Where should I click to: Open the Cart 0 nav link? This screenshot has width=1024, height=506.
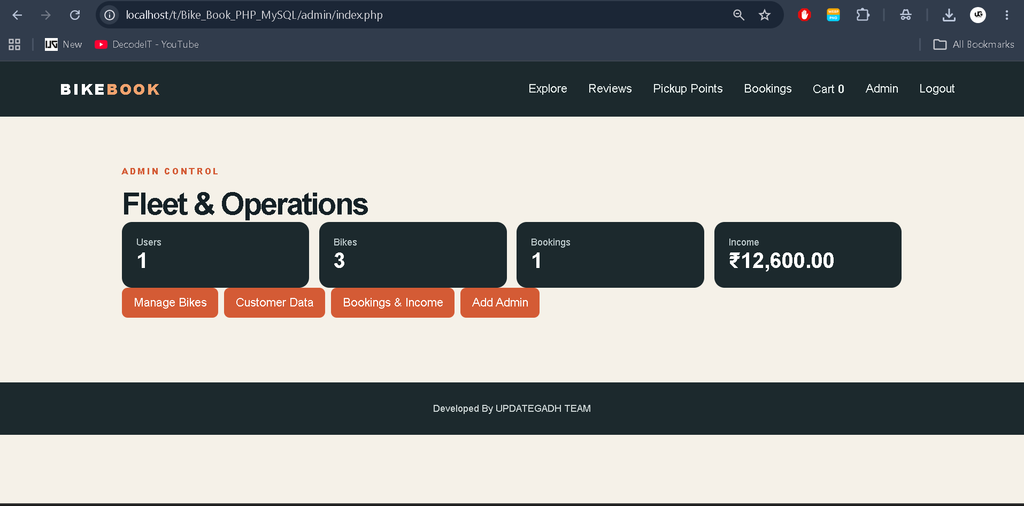tap(829, 89)
